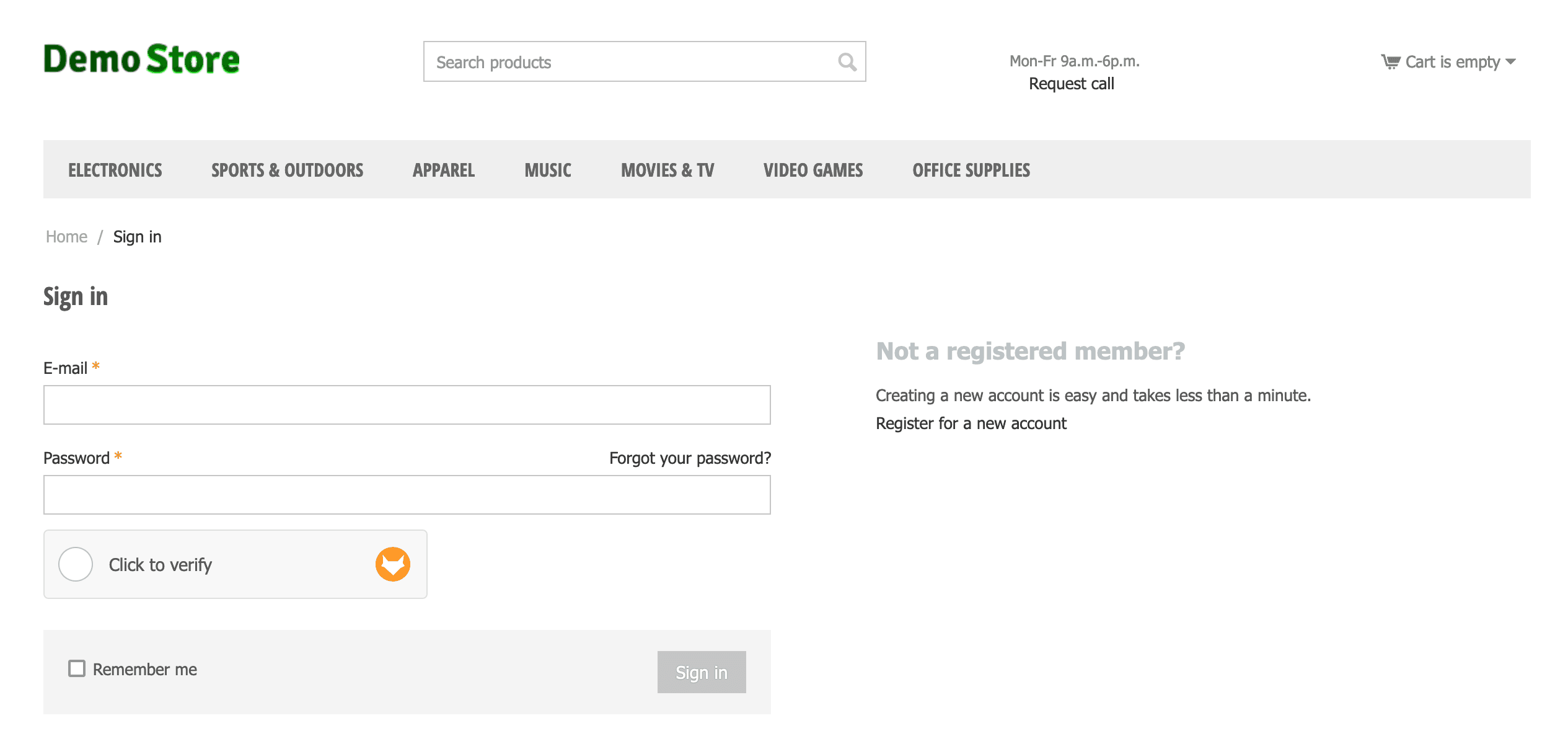Click the E-mail input field
Viewport: 1568px width, 749px height.
coord(407,404)
